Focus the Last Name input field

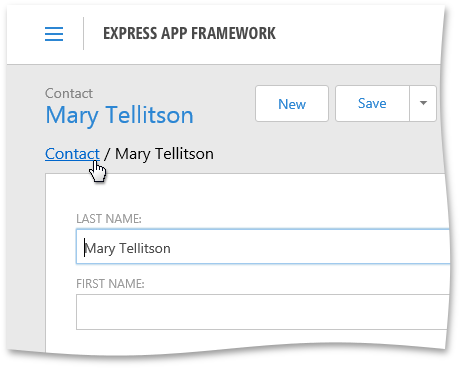click(263, 247)
